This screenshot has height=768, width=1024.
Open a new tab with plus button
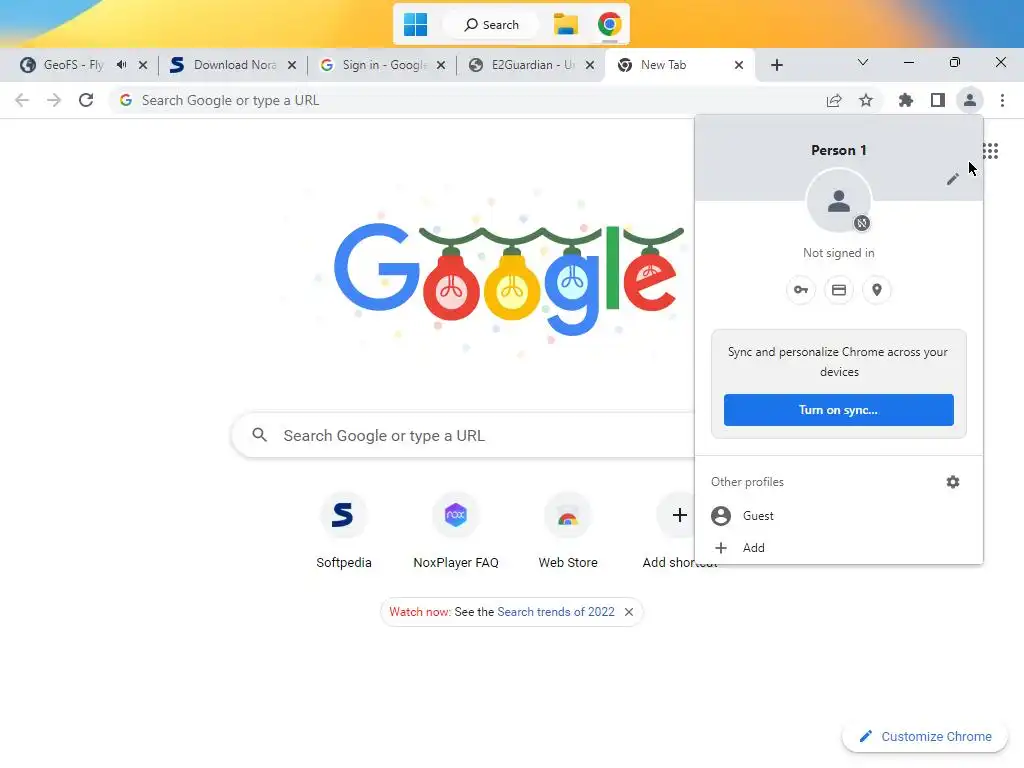point(776,65)
